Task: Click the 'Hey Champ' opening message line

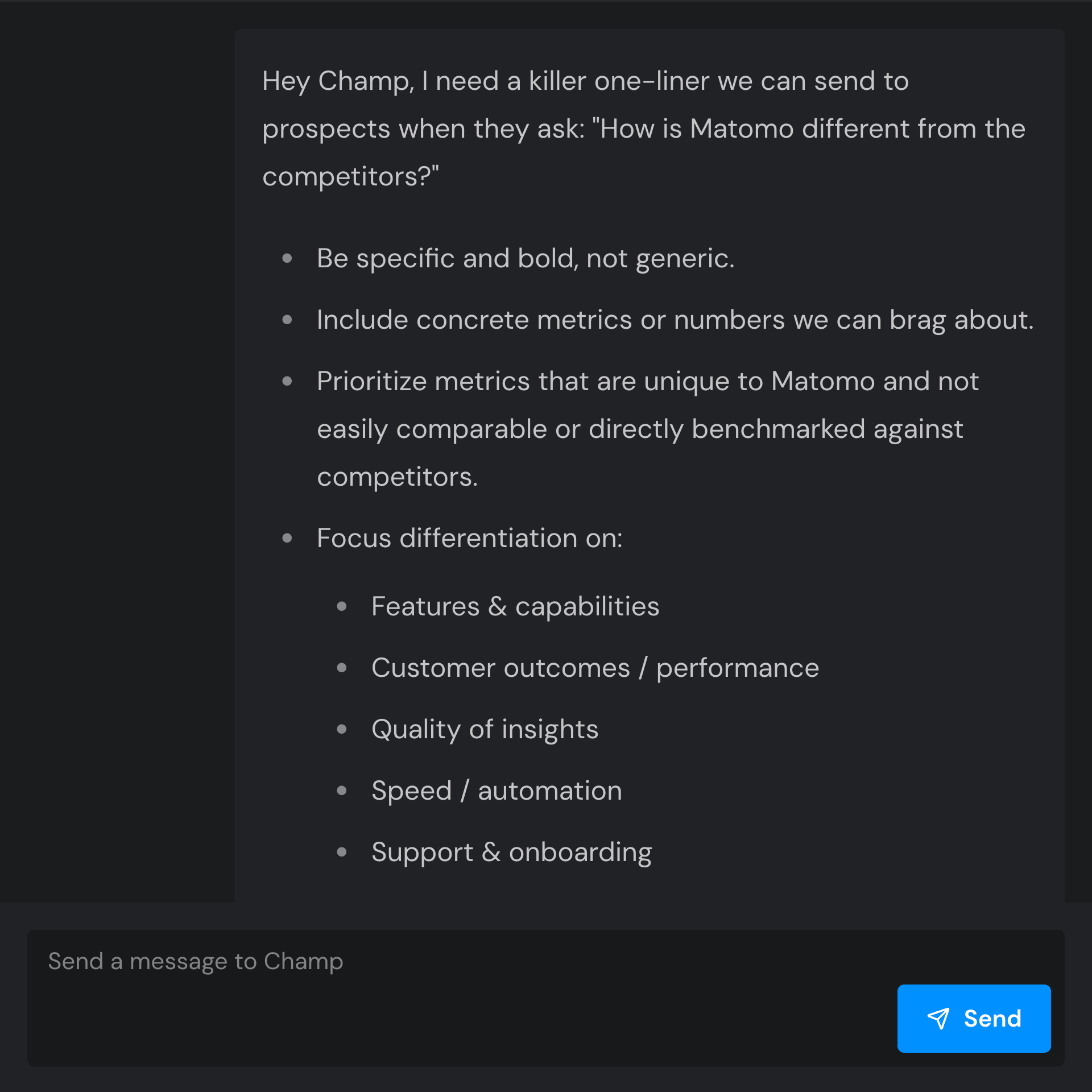Action: (585, 81)
